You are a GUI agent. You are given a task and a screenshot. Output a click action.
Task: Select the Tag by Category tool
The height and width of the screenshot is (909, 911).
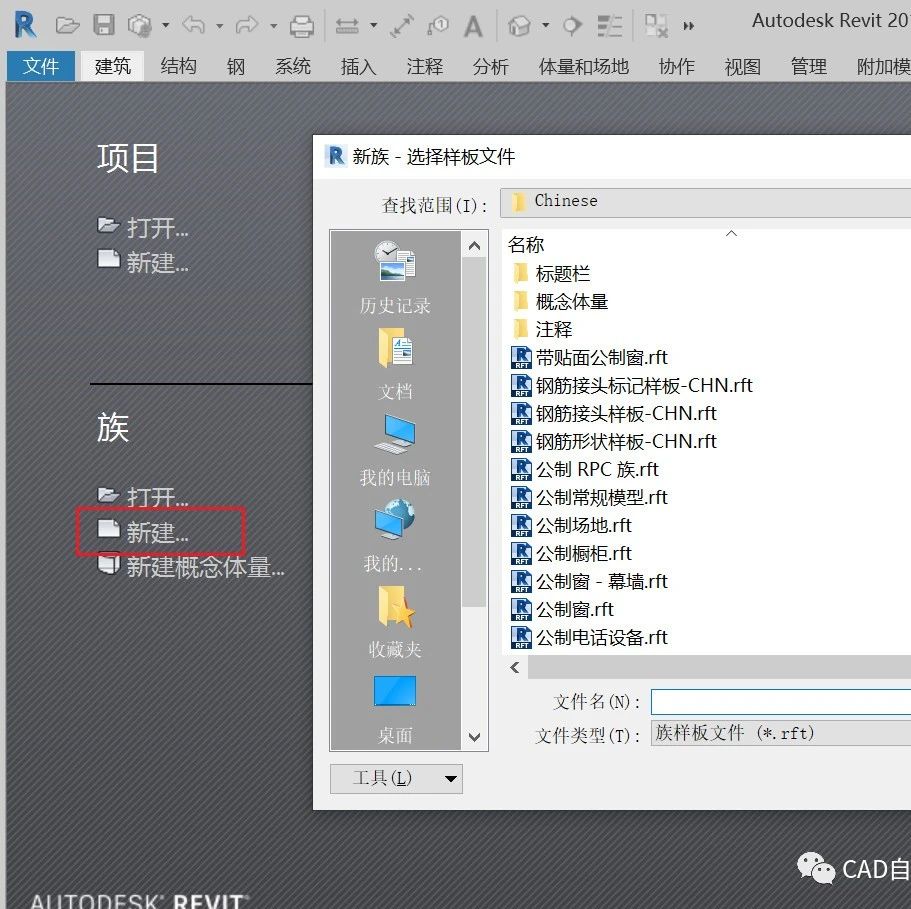(x=437, y=26)
